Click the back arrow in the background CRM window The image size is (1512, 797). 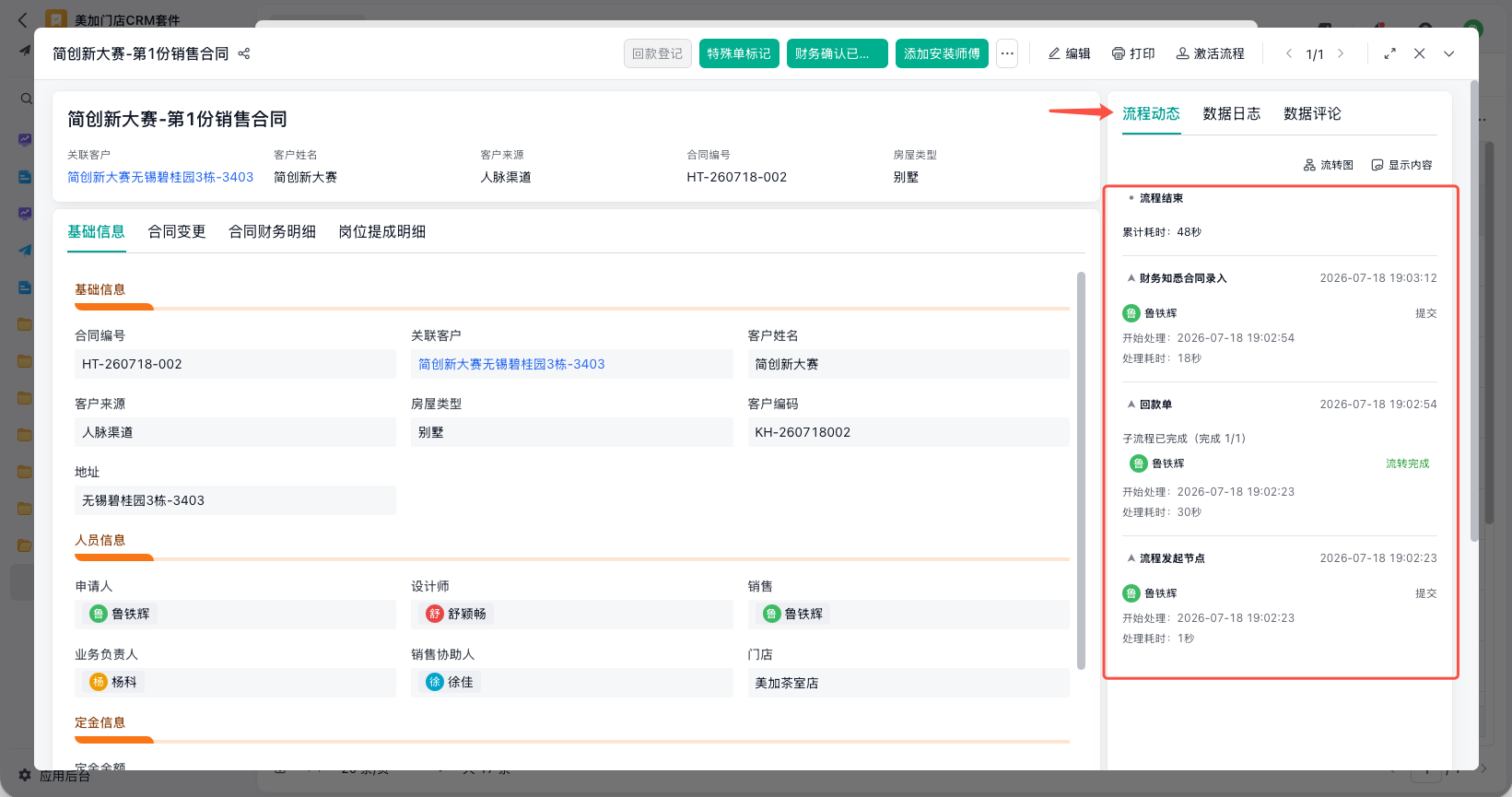[23, 19]
